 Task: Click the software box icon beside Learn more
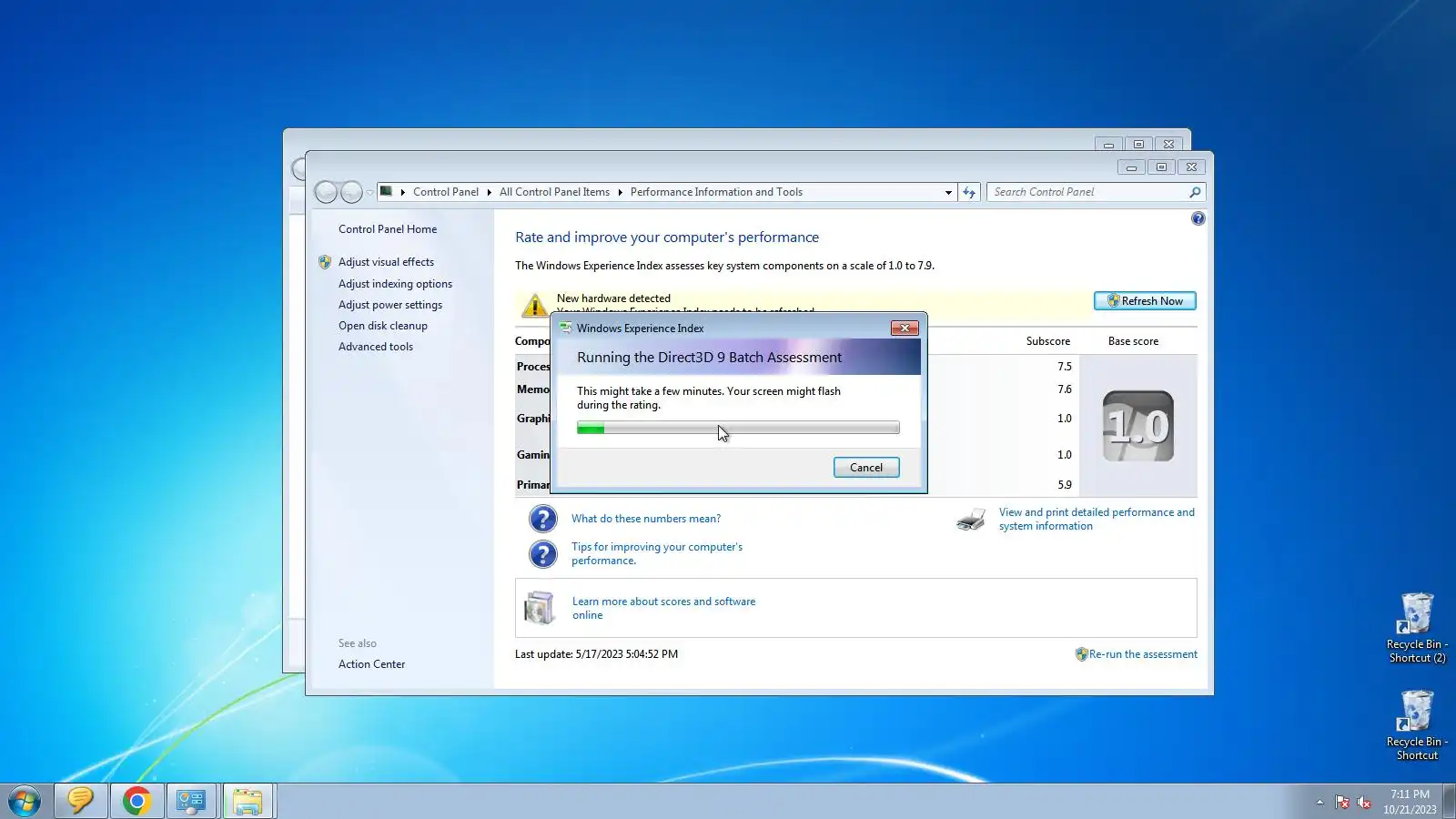click(x=540, y=608)
